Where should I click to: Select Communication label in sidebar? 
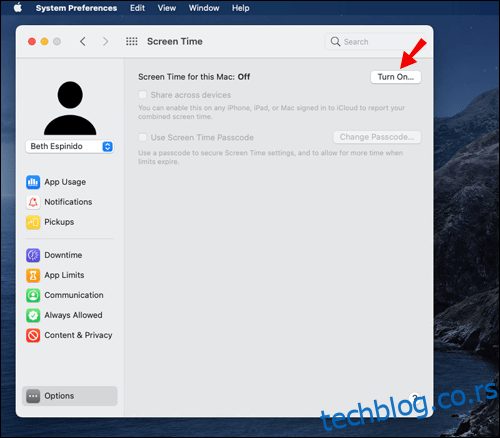tap(74, 295)
